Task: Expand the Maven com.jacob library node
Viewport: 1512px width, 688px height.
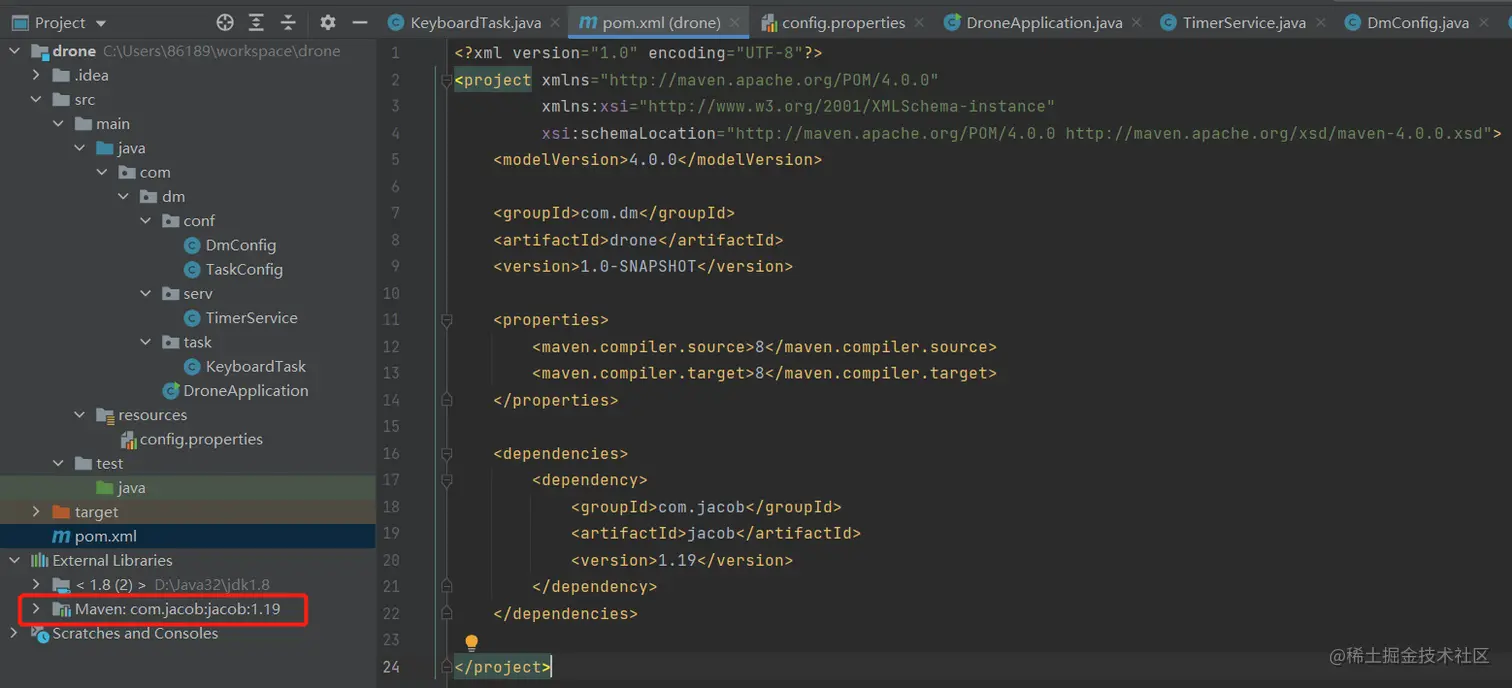Action: point(37,609)
